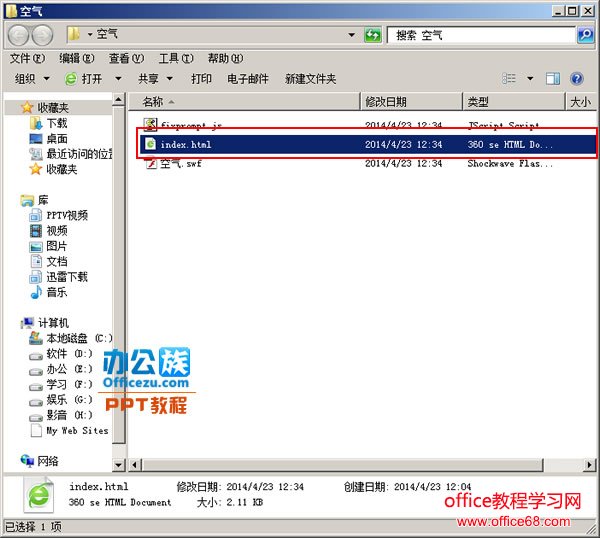Select the 网络 network node
Viewport: 600px width, 538px height.
point(40,461)
